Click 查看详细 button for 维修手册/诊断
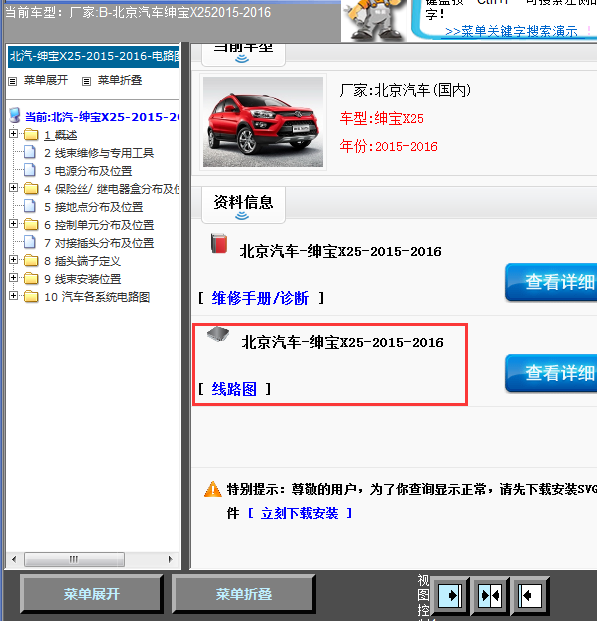 pos(551,282)
